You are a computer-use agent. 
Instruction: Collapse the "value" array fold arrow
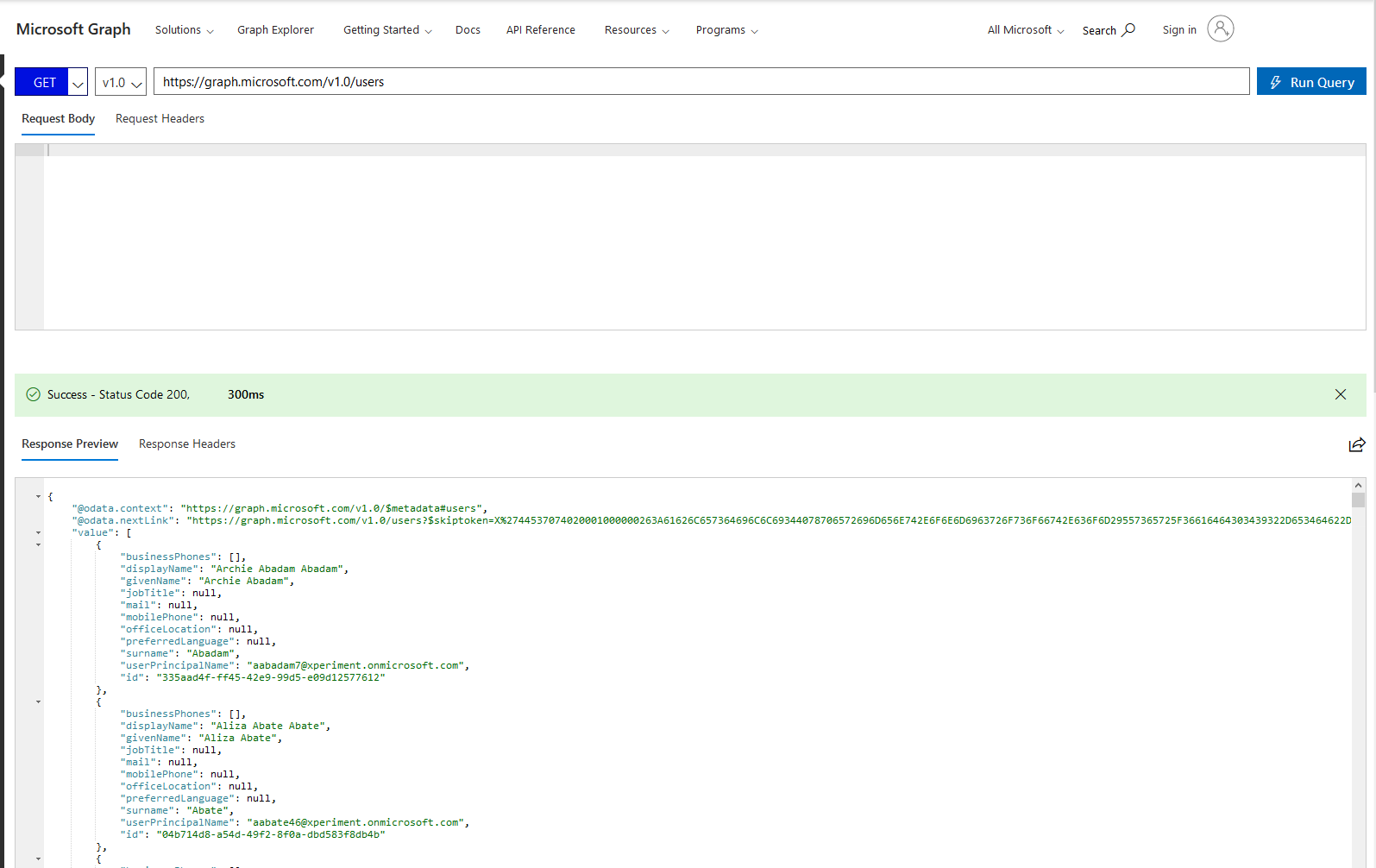click(x=38, y=533)
